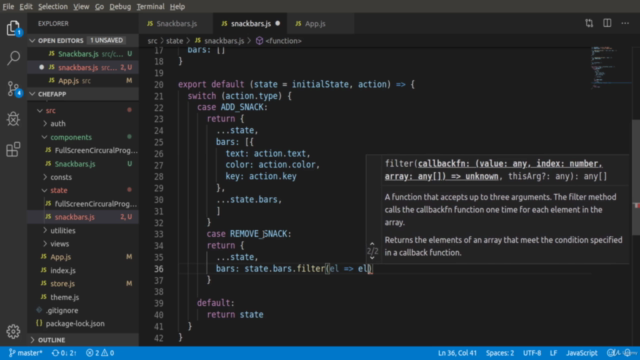Open the Source Control view
The image size is (640, 360).
[13, 88]
